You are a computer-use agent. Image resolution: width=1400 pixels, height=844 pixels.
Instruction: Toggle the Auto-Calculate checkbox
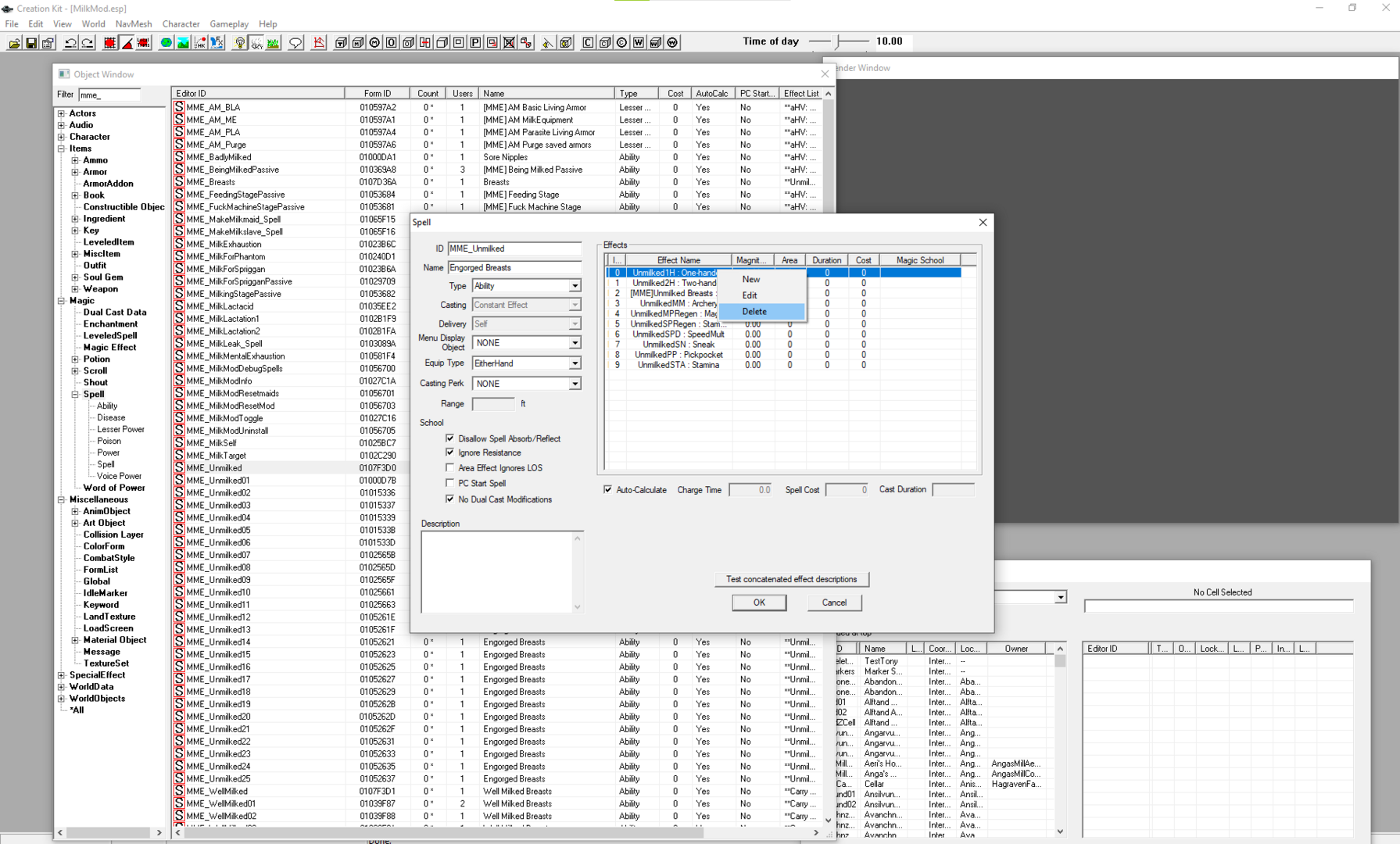coord(607,490)
